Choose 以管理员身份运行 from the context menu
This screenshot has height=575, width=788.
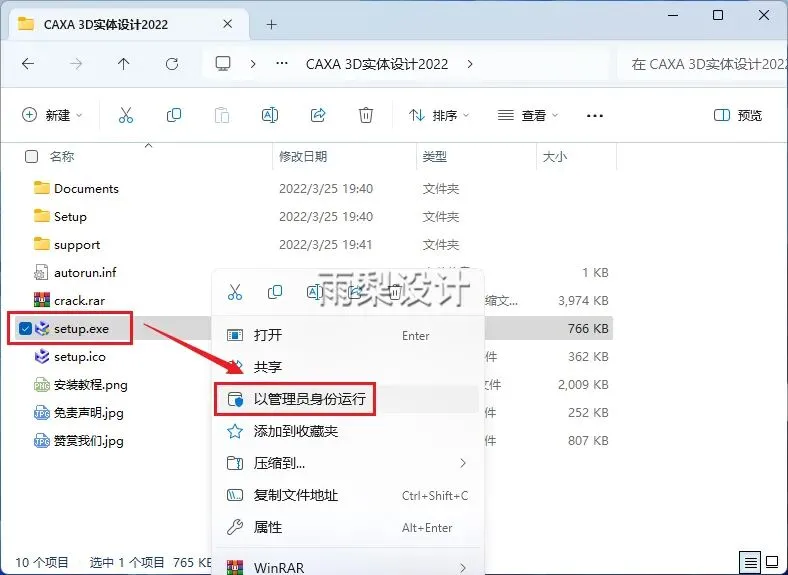click(348, 399)
